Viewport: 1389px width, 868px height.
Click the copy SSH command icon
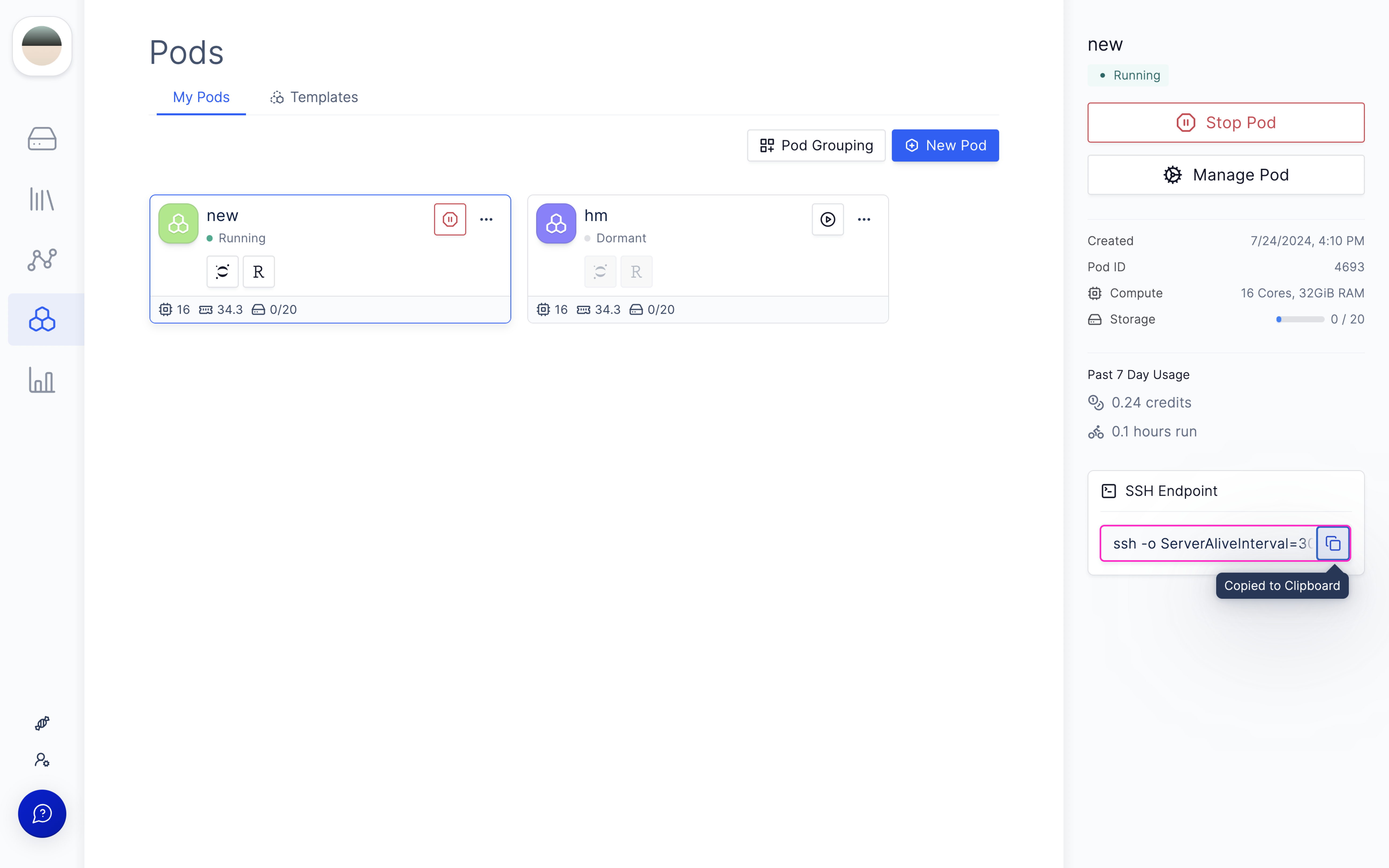[x=1333, y=543]
